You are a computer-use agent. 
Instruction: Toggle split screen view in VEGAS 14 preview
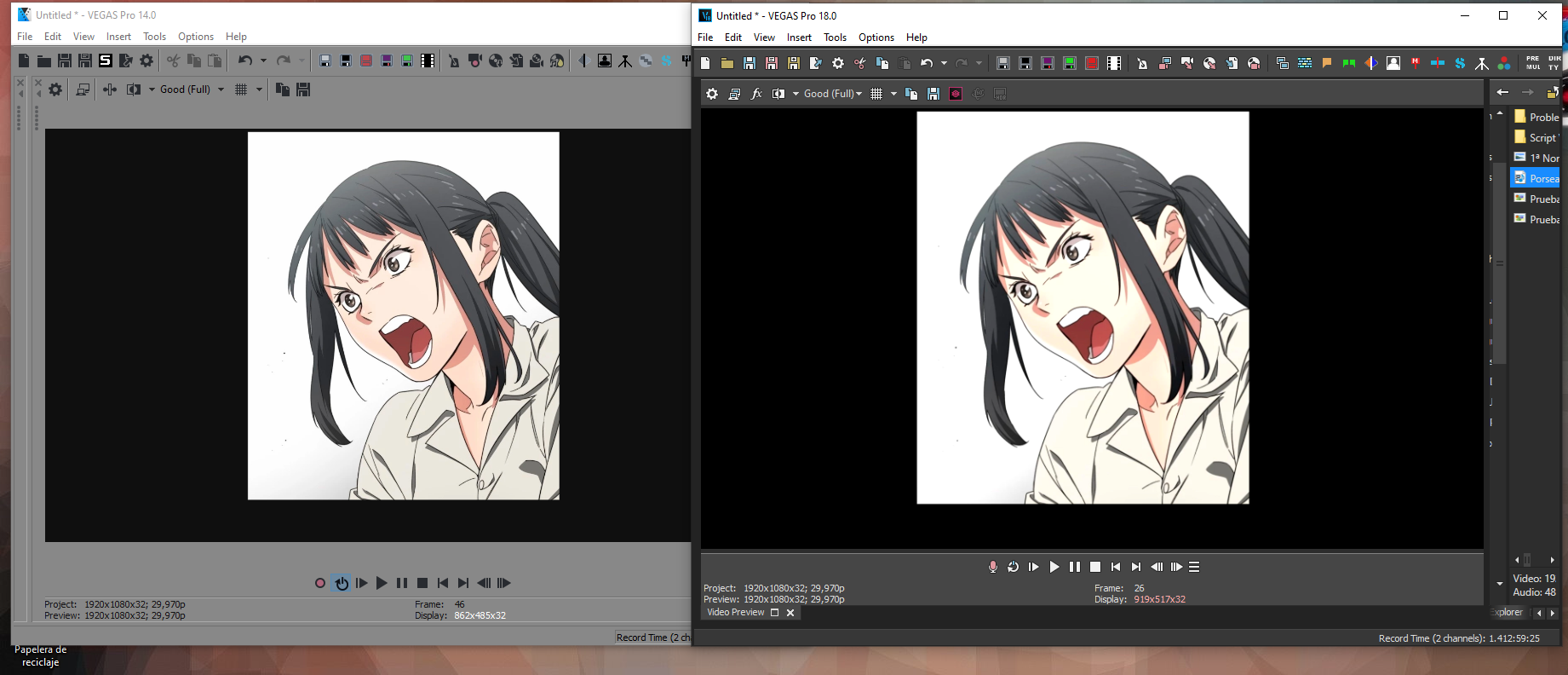pyautogui.click(x=134, y=89)
